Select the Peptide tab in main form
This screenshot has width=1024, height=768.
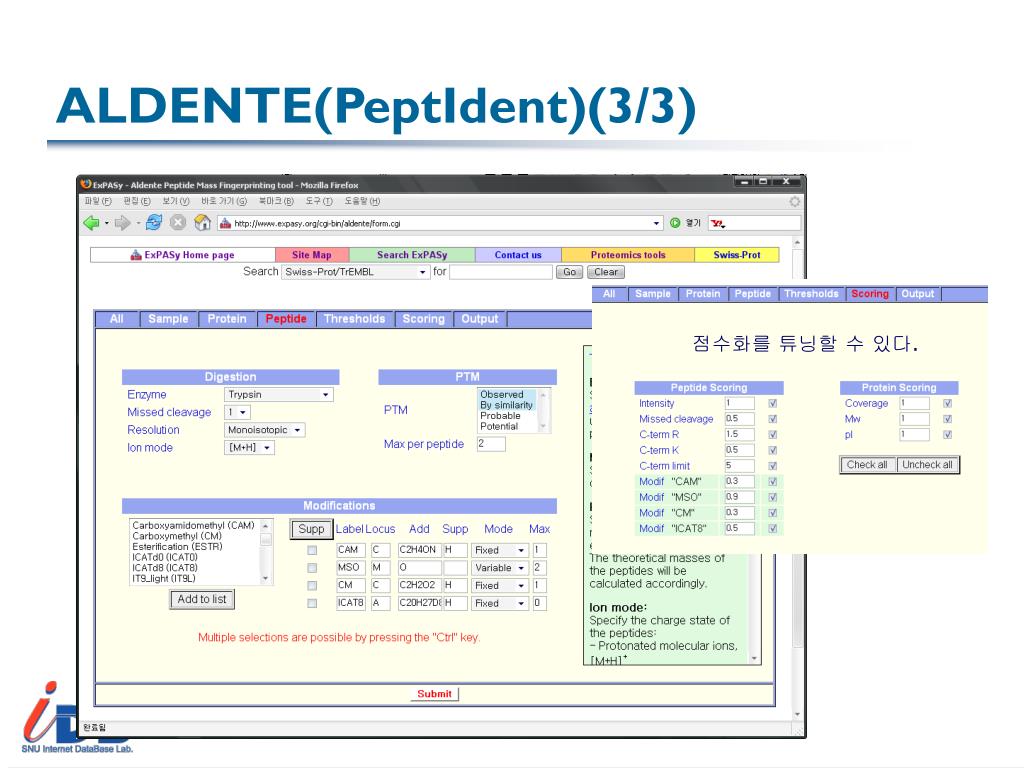[286, 319]
